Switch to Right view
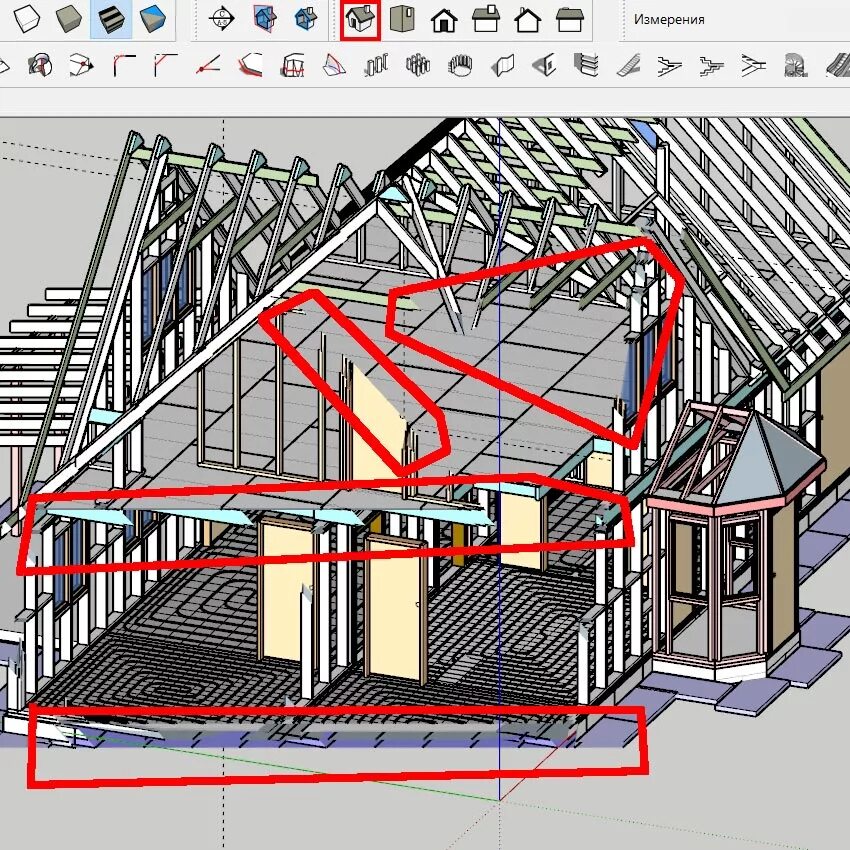 [486, 19]
